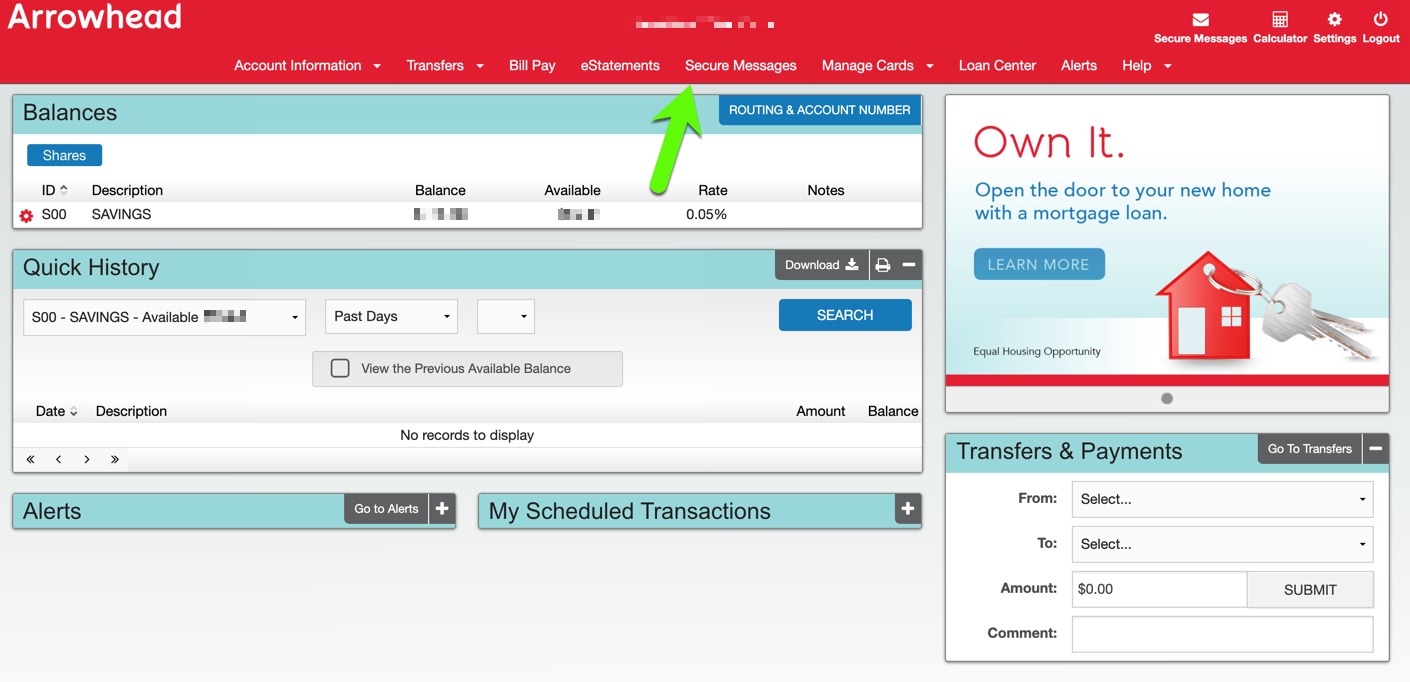Click the SEARCH button

coord(845,314)
